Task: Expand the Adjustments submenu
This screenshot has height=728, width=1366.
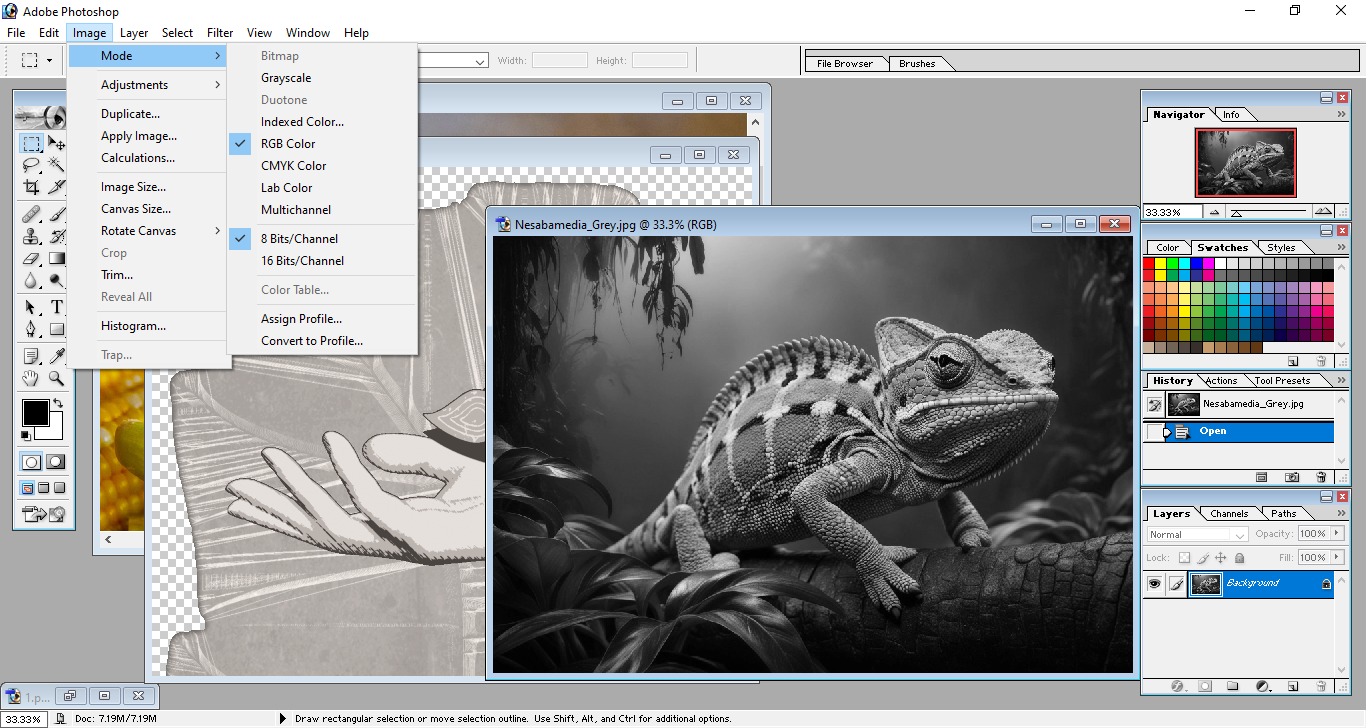Action: point(134,85)
